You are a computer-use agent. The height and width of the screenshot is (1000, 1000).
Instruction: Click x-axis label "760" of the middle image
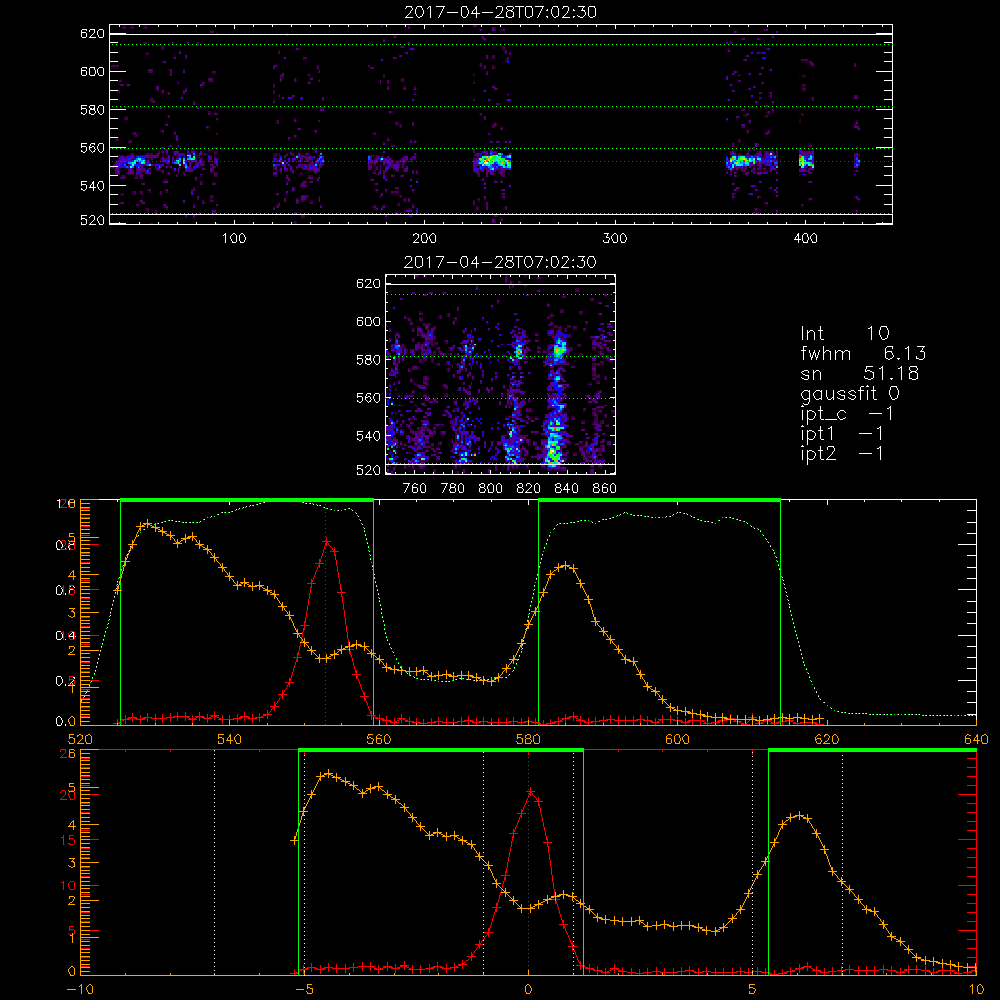415,489
